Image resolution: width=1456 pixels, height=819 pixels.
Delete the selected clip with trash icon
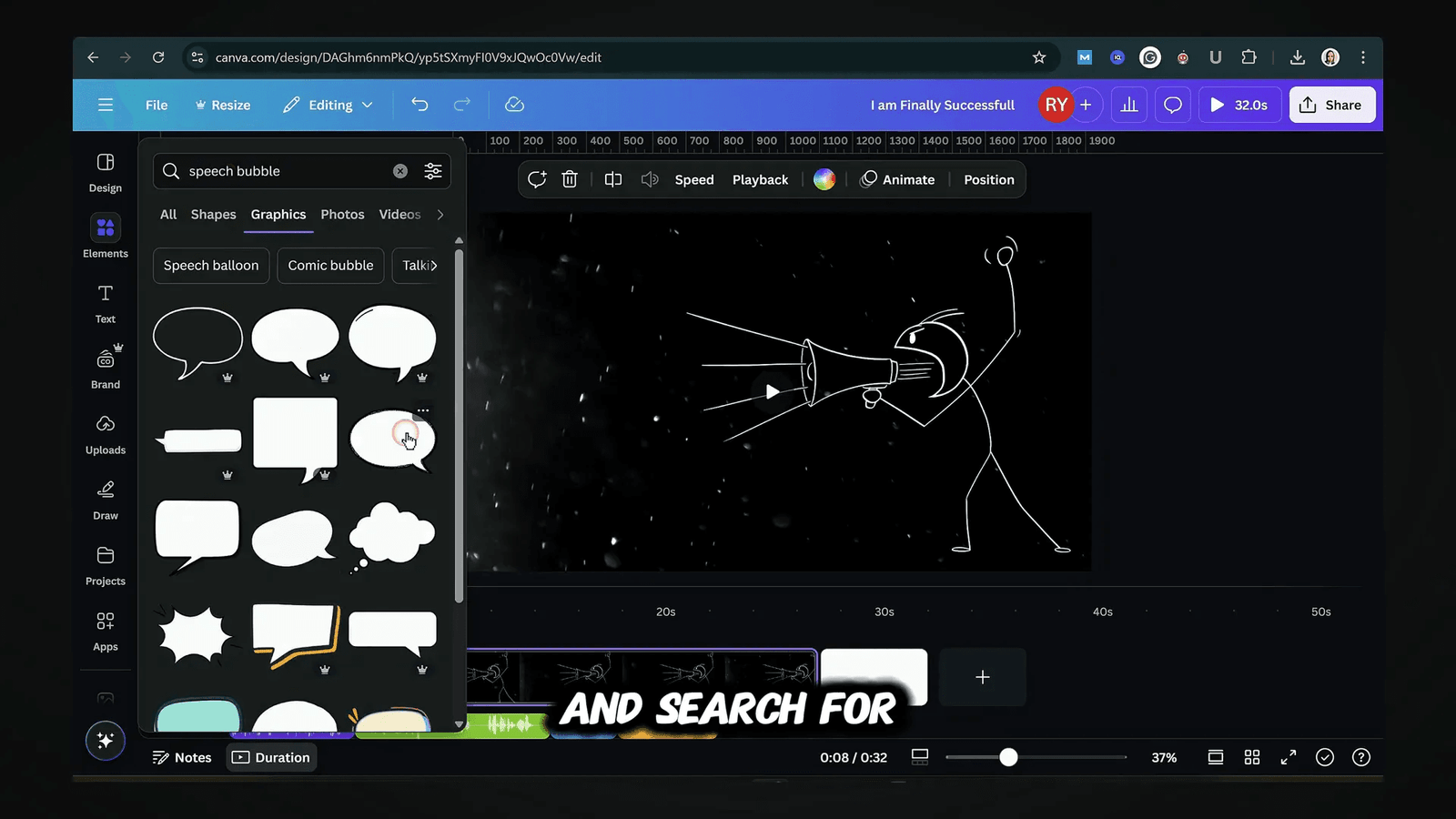point(570,179)
